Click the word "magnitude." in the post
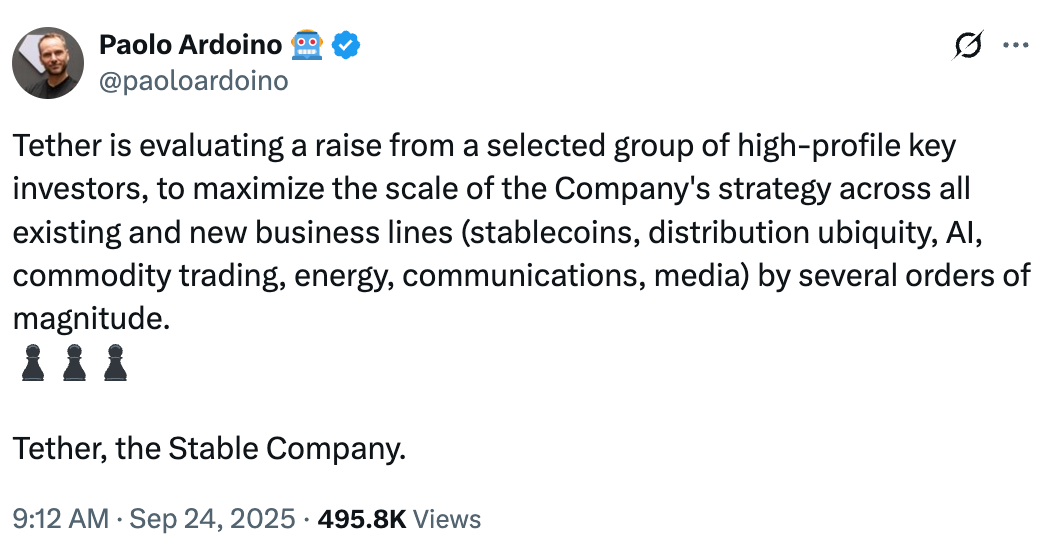1052x552 pixels. (91, 318)
